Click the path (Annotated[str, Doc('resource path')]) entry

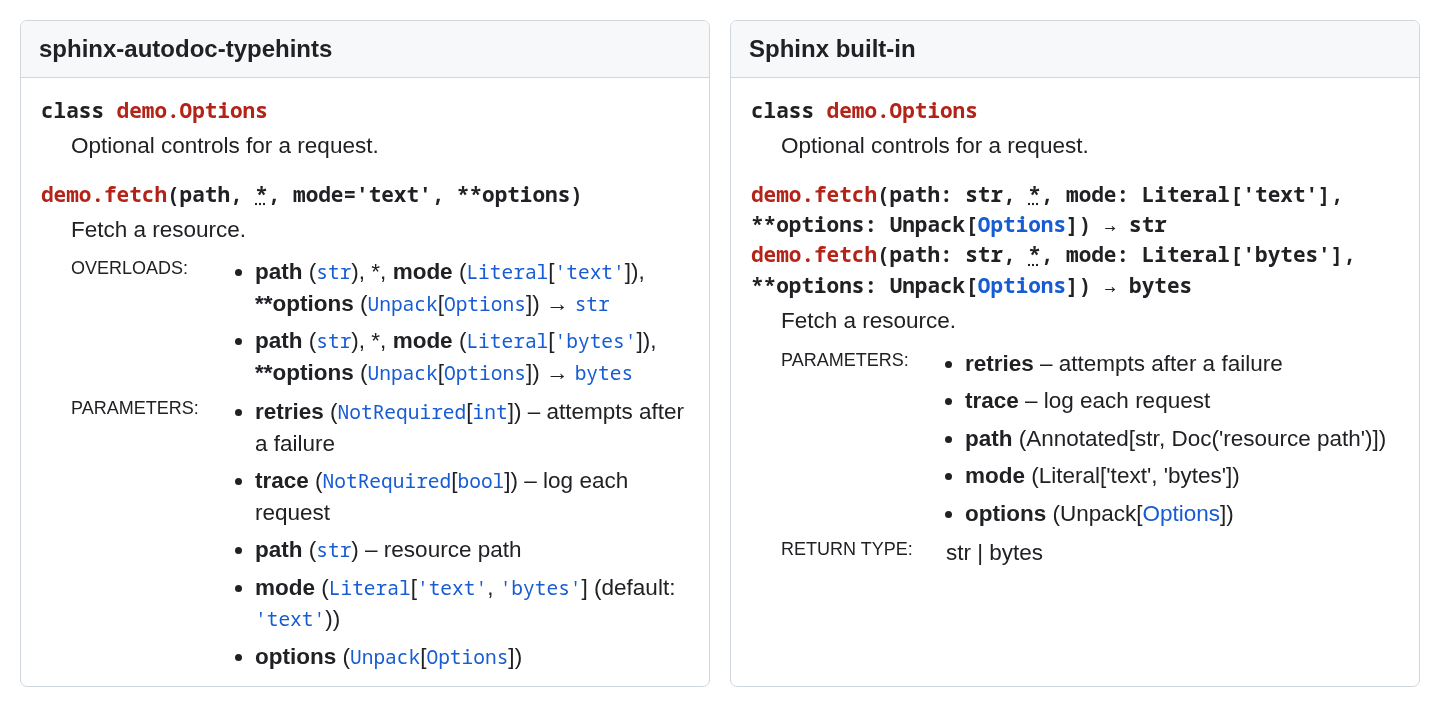coord(1175,438)
